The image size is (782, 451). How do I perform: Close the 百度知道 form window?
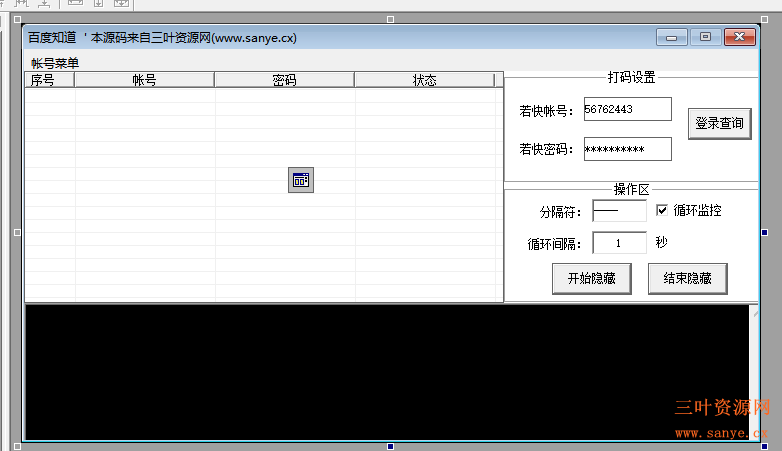point(740,37)
